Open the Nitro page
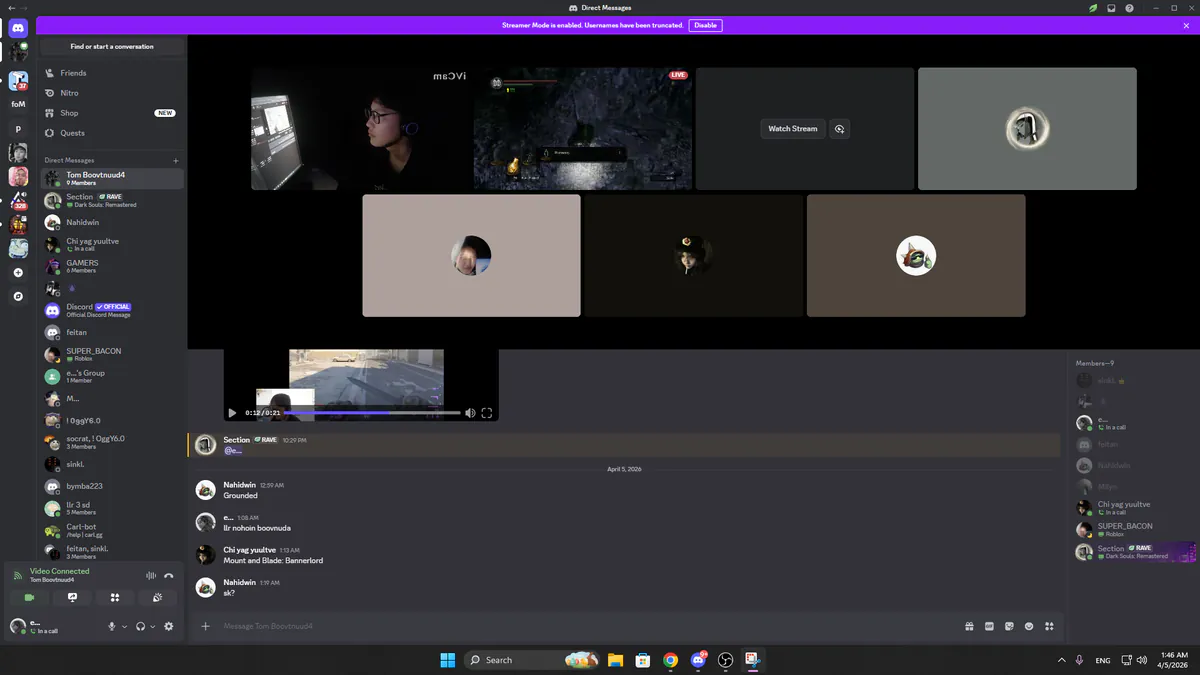The height and width of the screenshot is (675, 1200). tap(111, 93)
